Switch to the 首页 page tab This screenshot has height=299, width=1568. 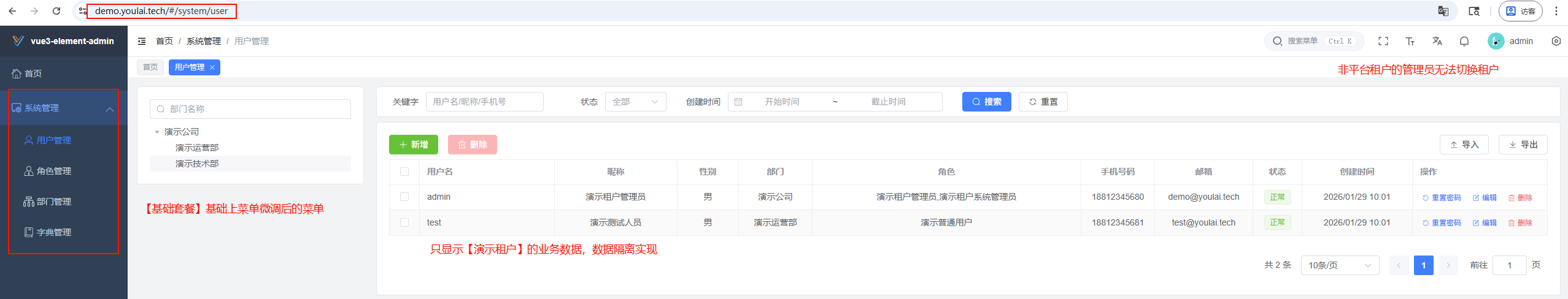[150, 67]
